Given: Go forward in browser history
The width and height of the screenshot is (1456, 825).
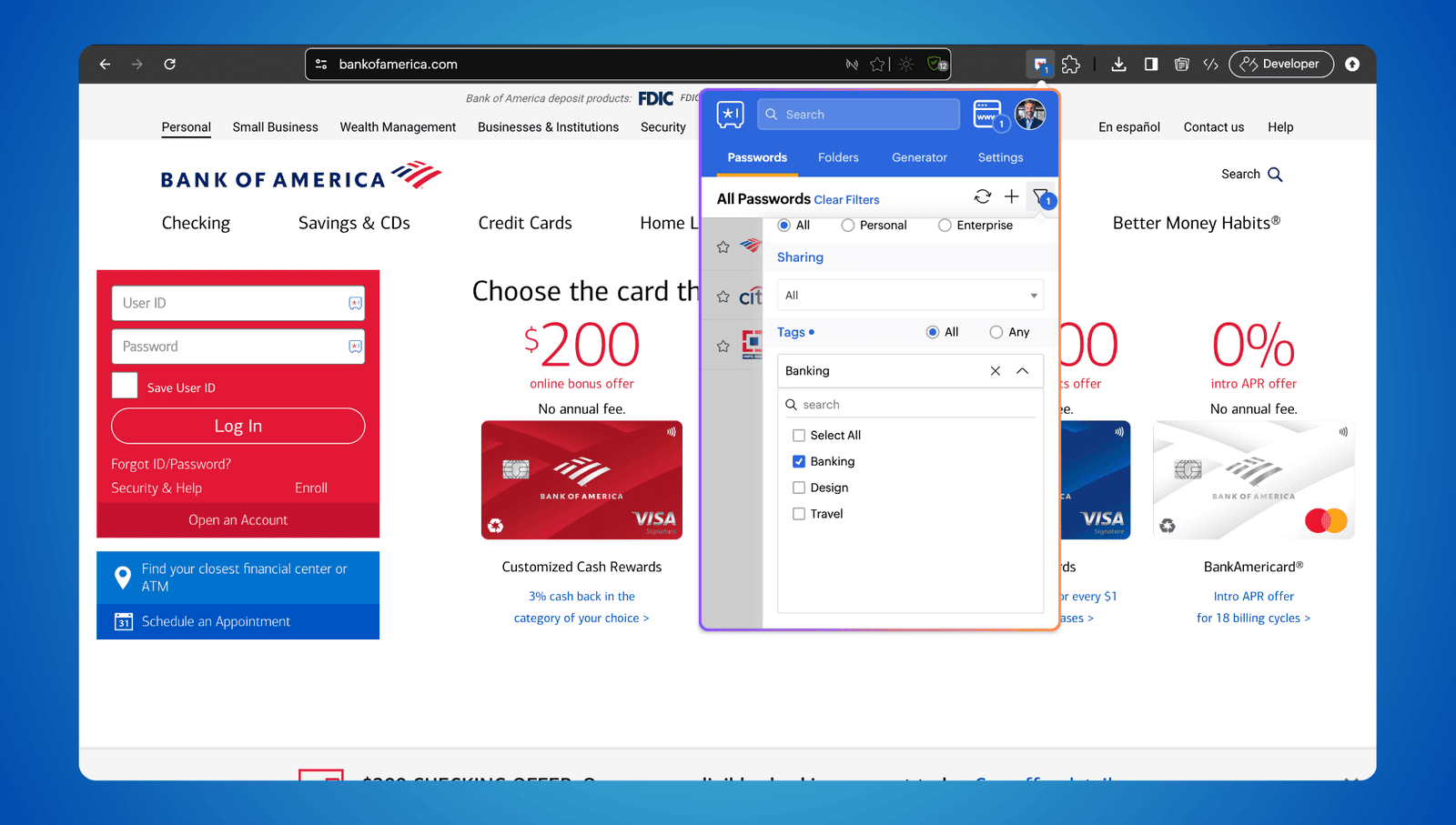Looking at the screenshot, I should coord(136,64).
